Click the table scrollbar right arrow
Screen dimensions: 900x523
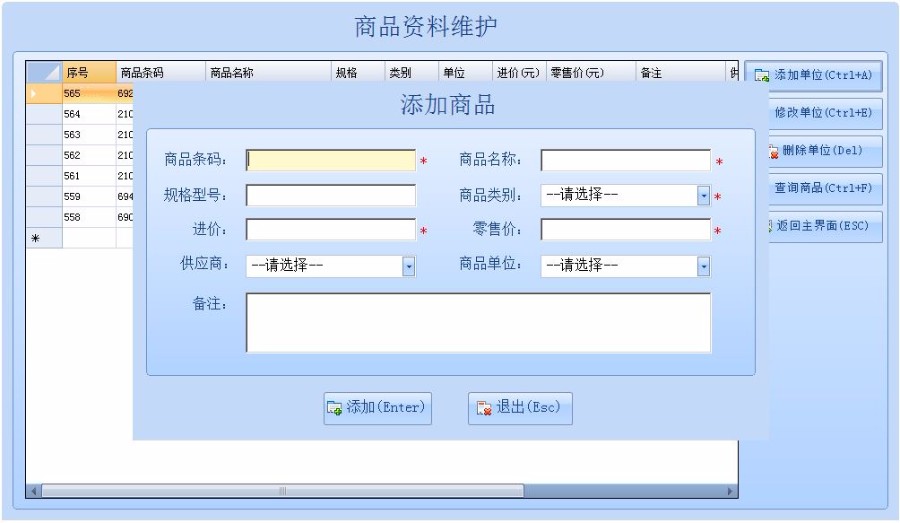pyautogui.click(x=730, y=491)
